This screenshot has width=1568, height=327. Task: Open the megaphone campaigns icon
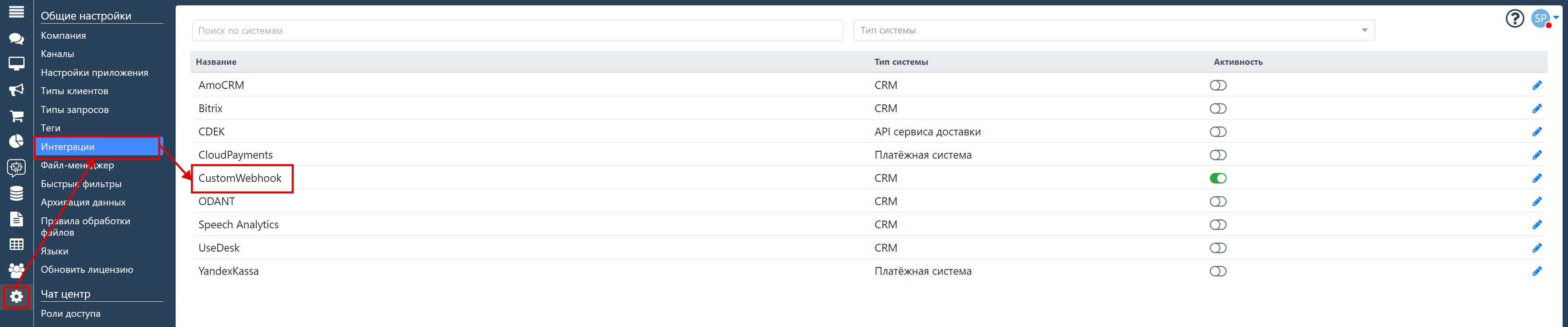(x=16, y=90)
